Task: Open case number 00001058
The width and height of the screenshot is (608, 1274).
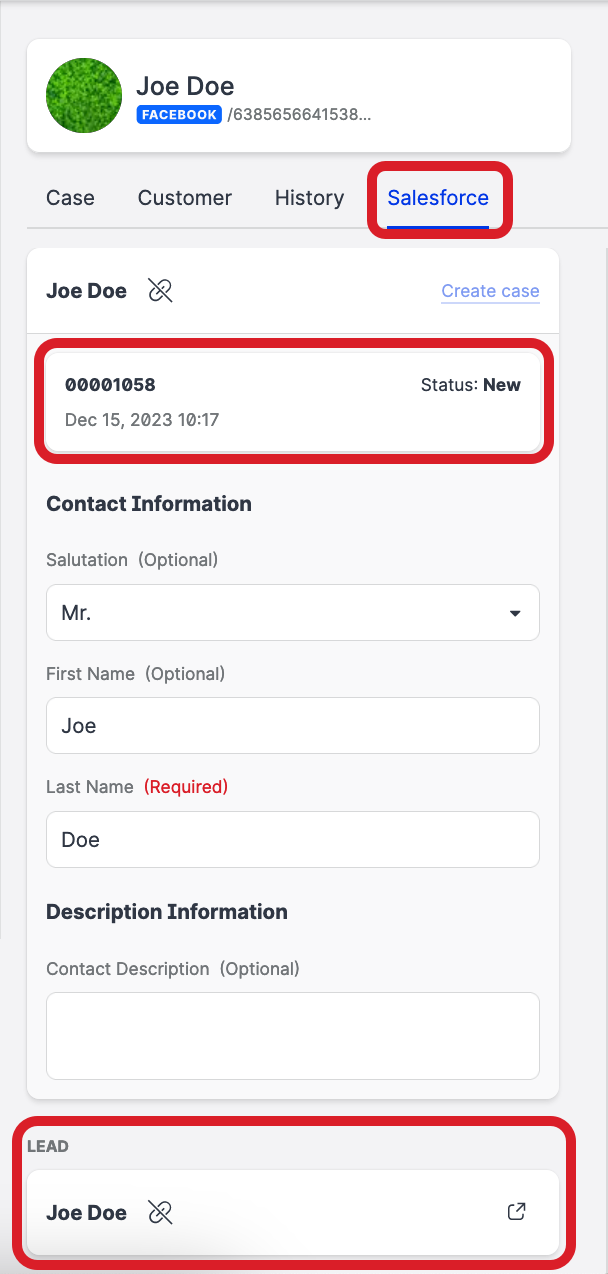Action: (x=111, y=385)
